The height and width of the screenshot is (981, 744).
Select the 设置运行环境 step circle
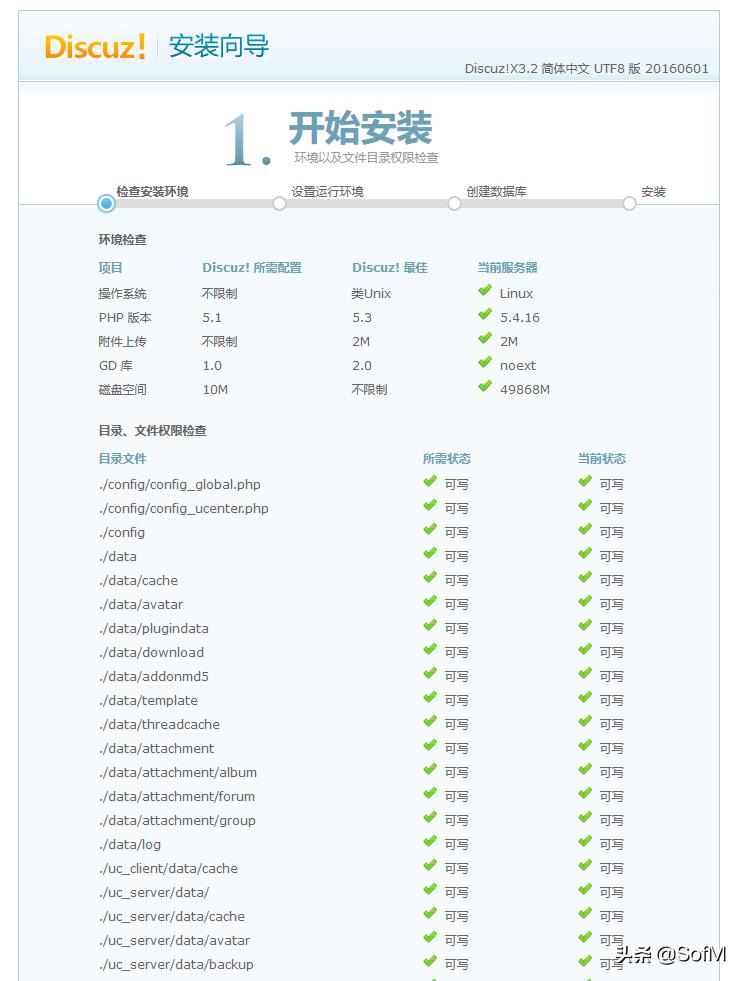point(280,204)
